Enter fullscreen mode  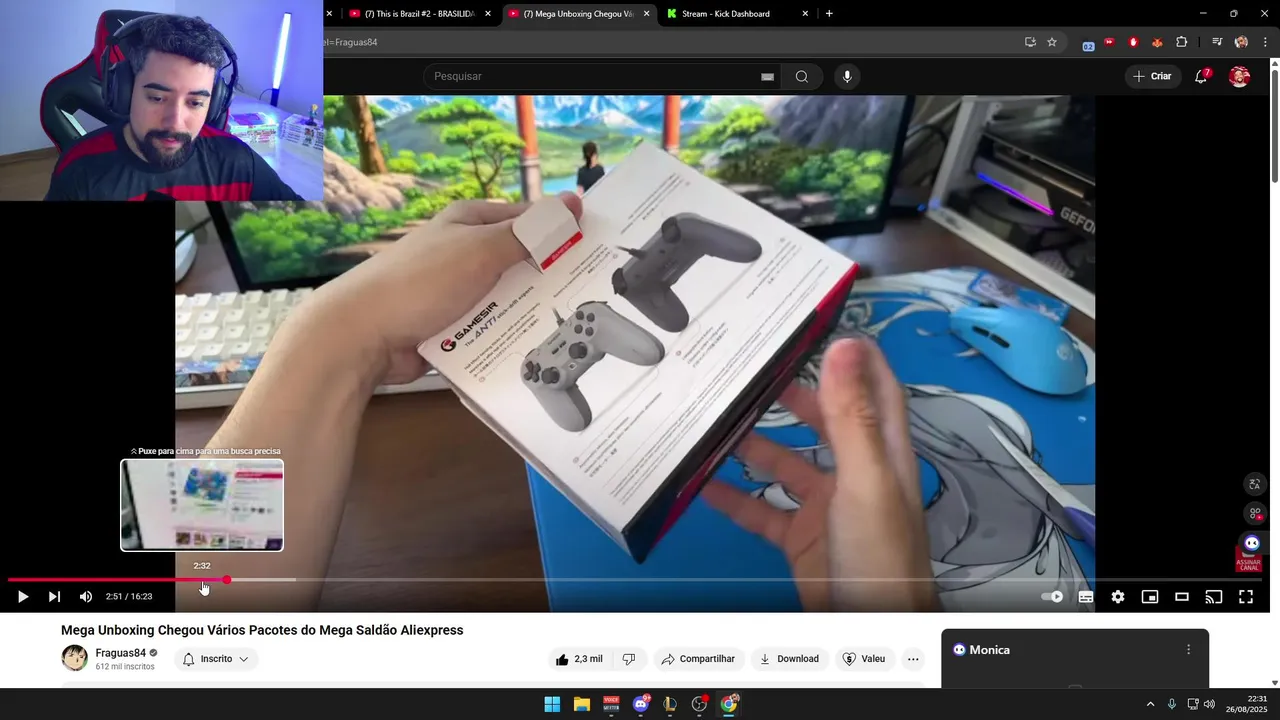tap(1246, 597)
